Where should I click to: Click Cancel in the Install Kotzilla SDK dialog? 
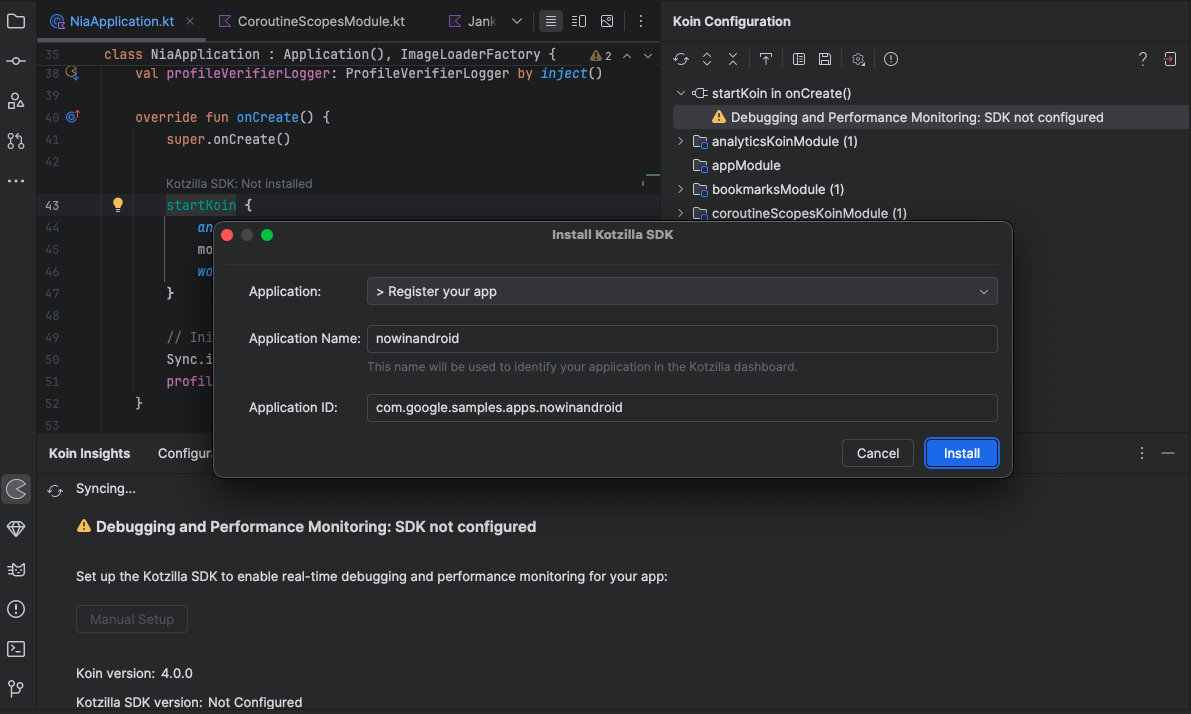point(877,453)
